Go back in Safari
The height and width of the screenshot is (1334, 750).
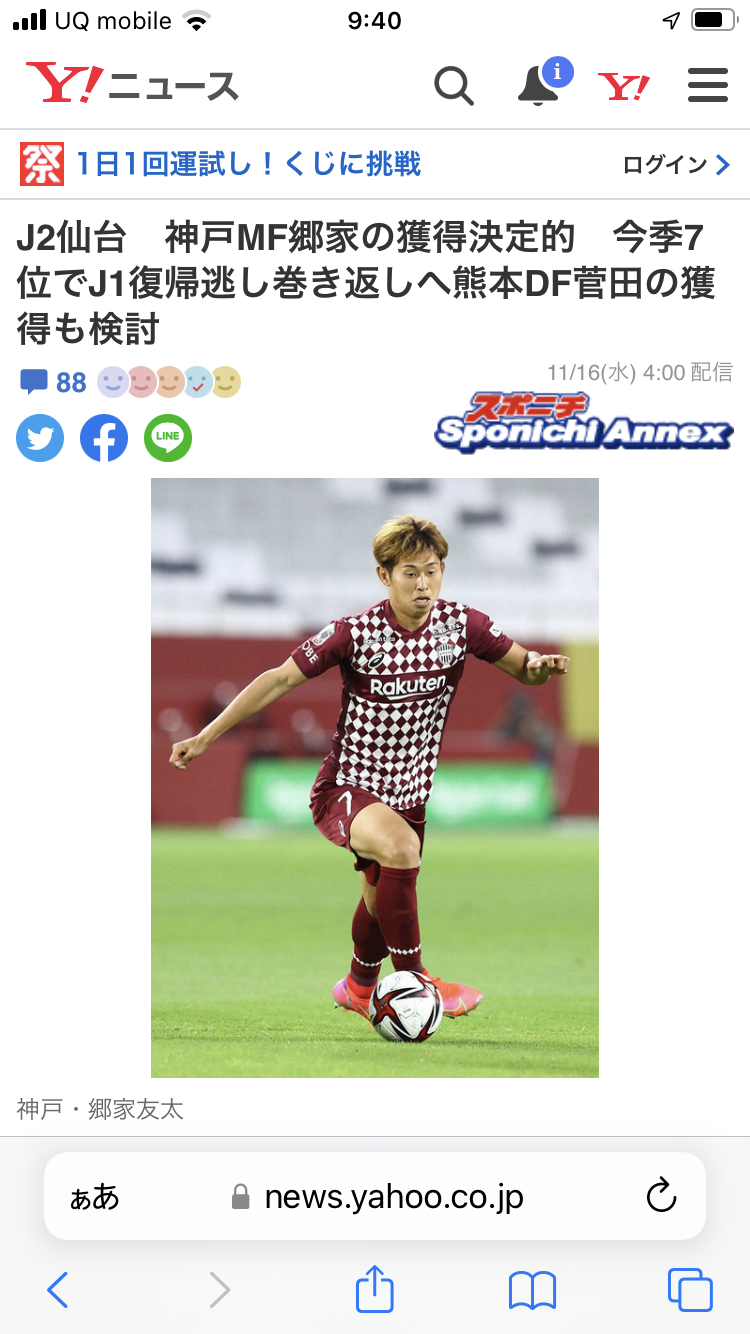58,1290
